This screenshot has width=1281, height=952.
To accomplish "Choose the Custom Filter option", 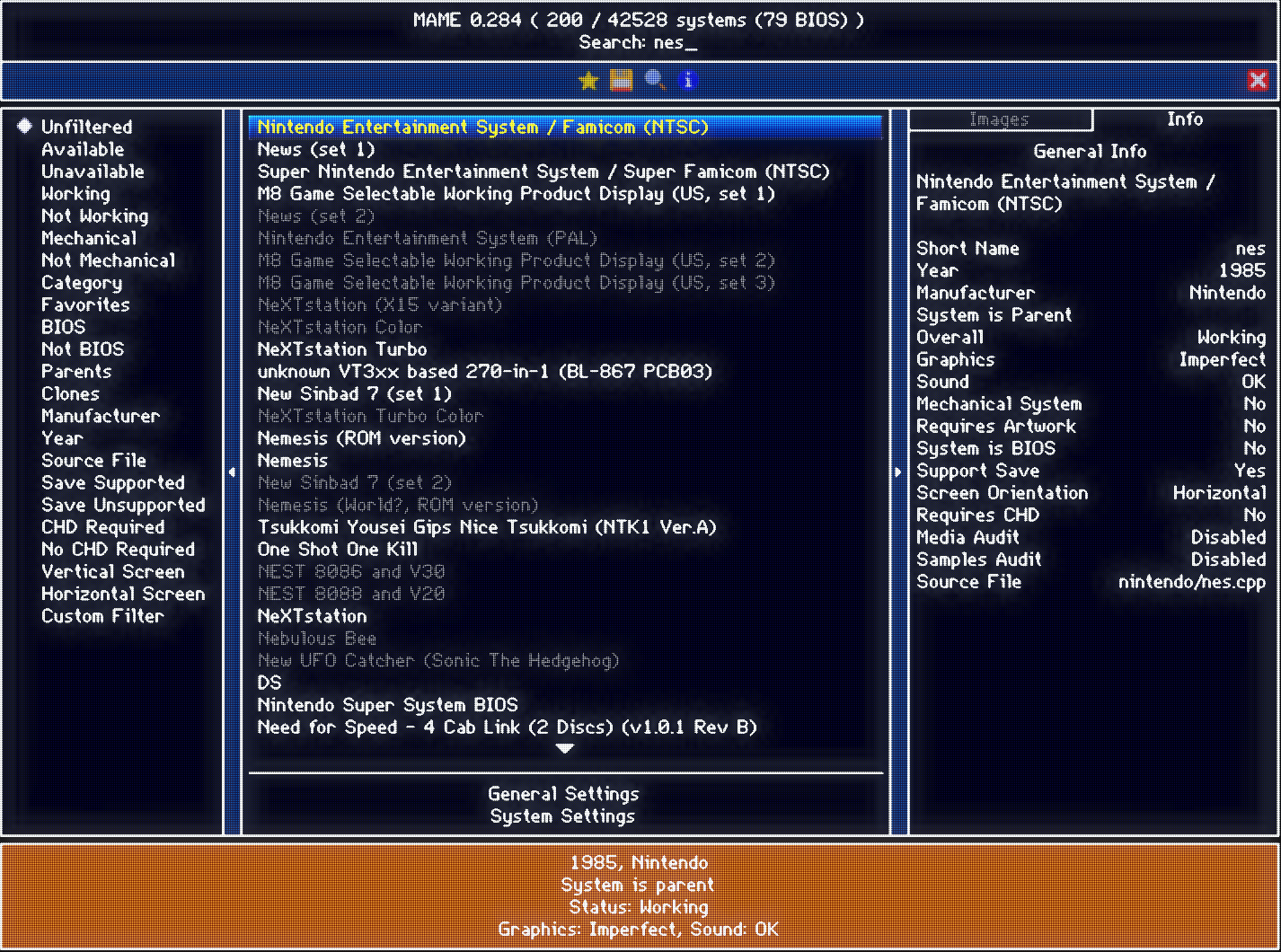I will coord(102,616).
